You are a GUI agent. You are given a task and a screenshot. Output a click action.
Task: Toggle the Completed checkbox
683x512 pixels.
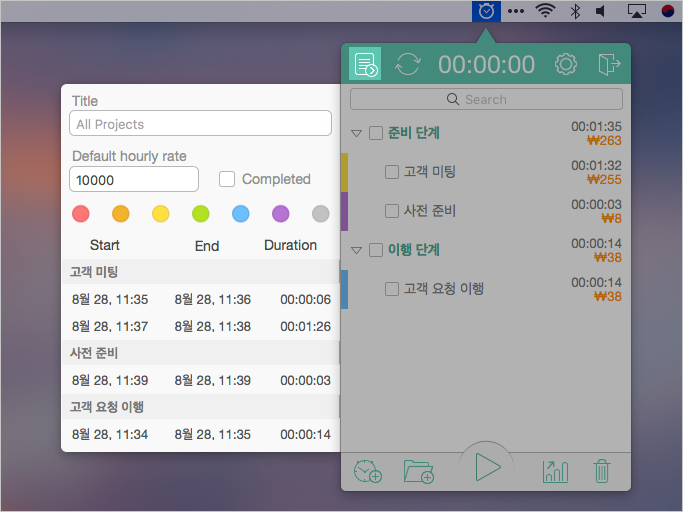tap(227, 179)
